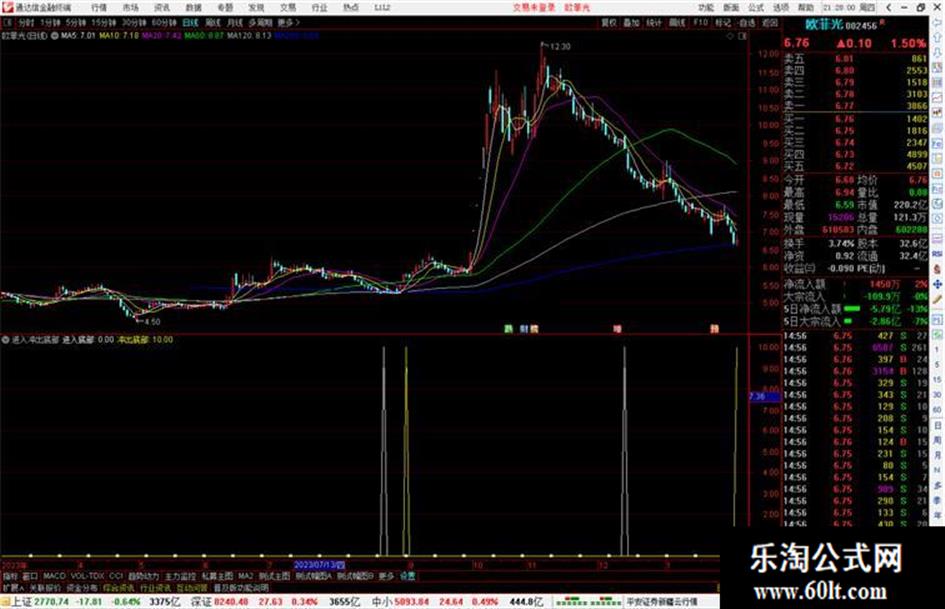Open the 发现 menu
945x609 pixels.
[256, 8]
